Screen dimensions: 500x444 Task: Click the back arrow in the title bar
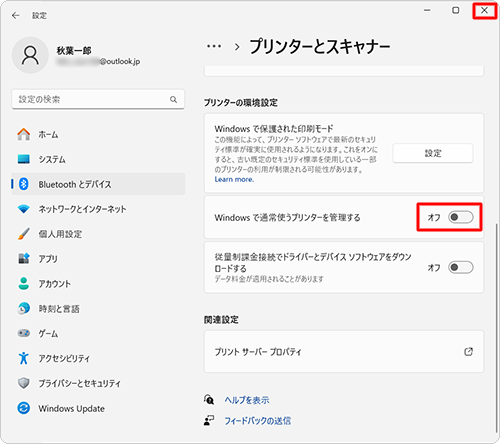tap(15, 16)
